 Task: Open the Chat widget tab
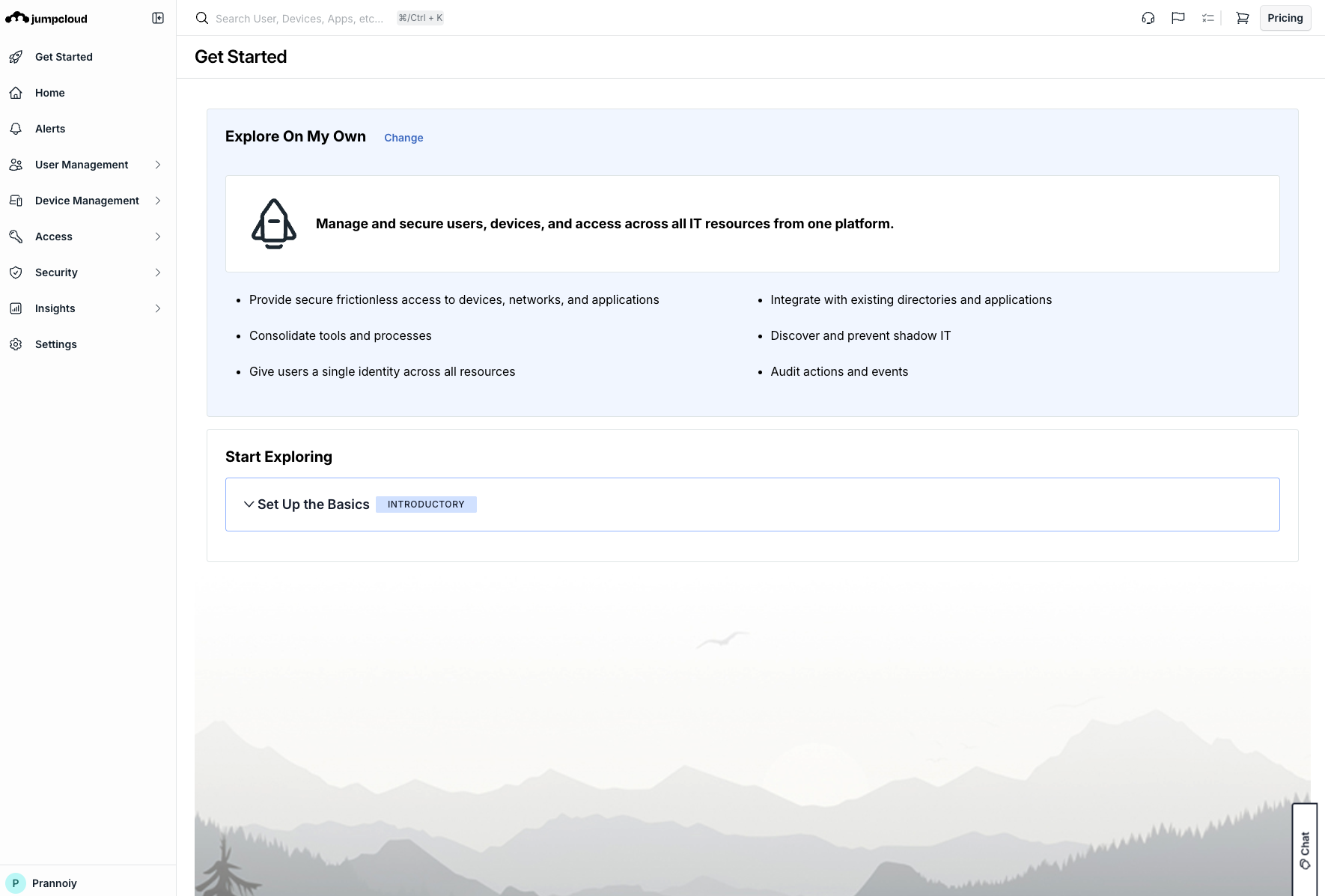1305,850
